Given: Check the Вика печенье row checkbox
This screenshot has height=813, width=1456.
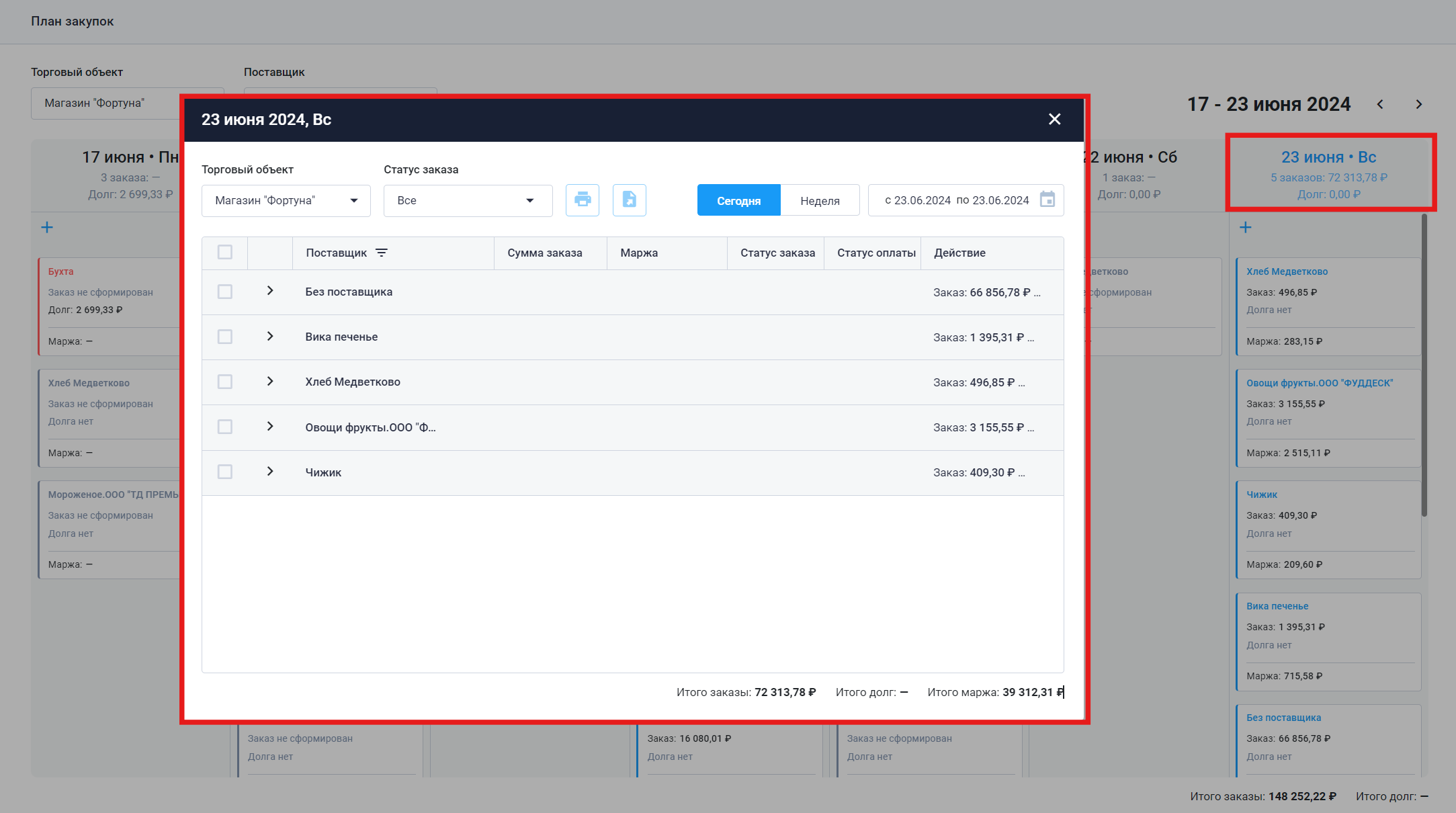Looking at the screenshot, I should click(x=225, y=337).
